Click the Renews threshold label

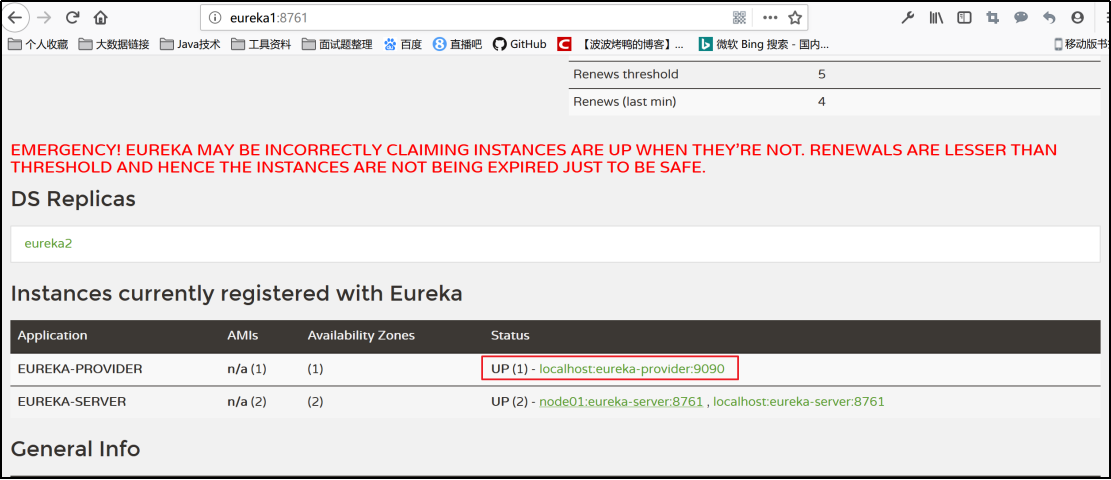[626, 74]
